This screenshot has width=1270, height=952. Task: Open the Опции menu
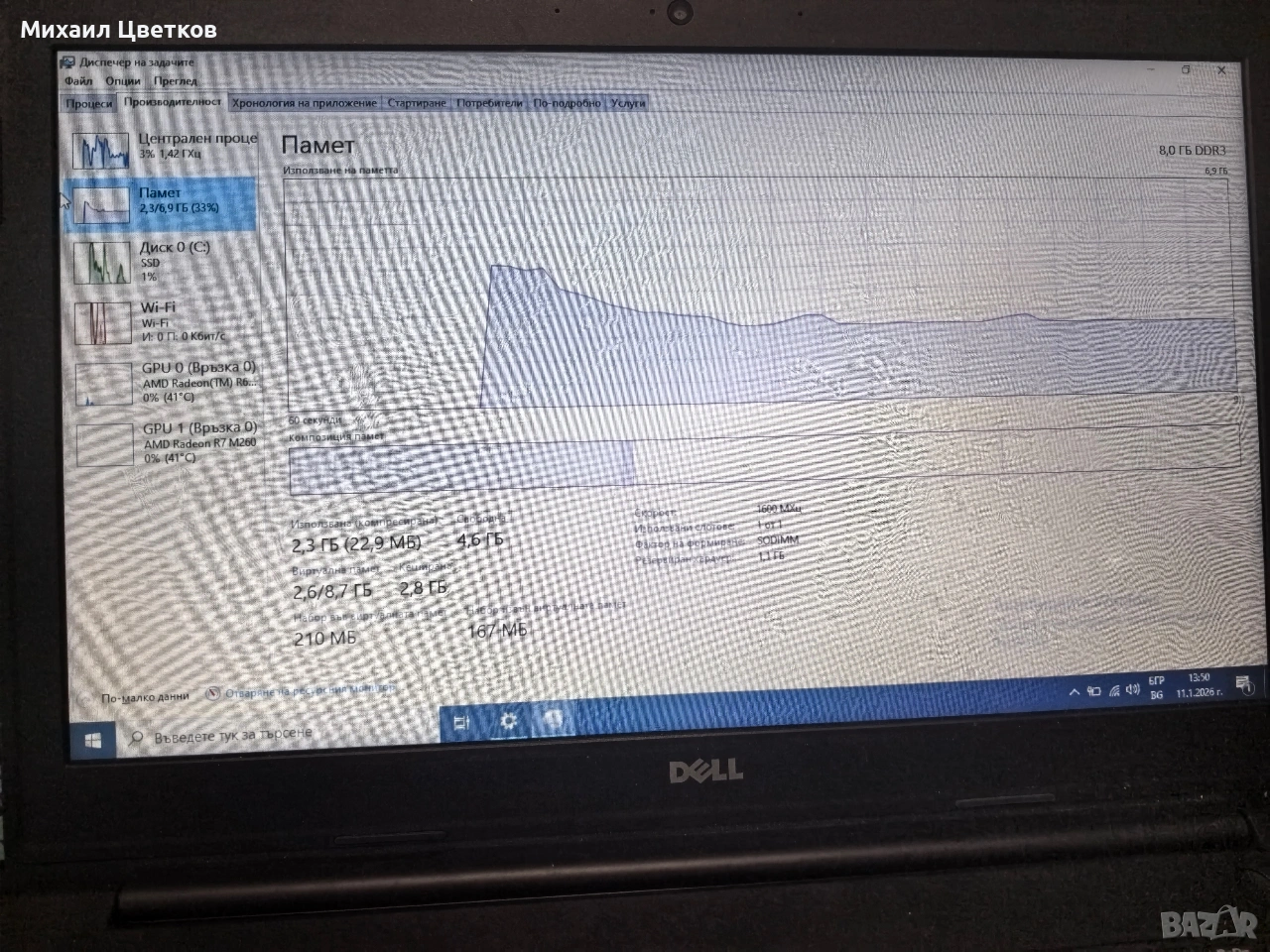(x=123, y=80)
